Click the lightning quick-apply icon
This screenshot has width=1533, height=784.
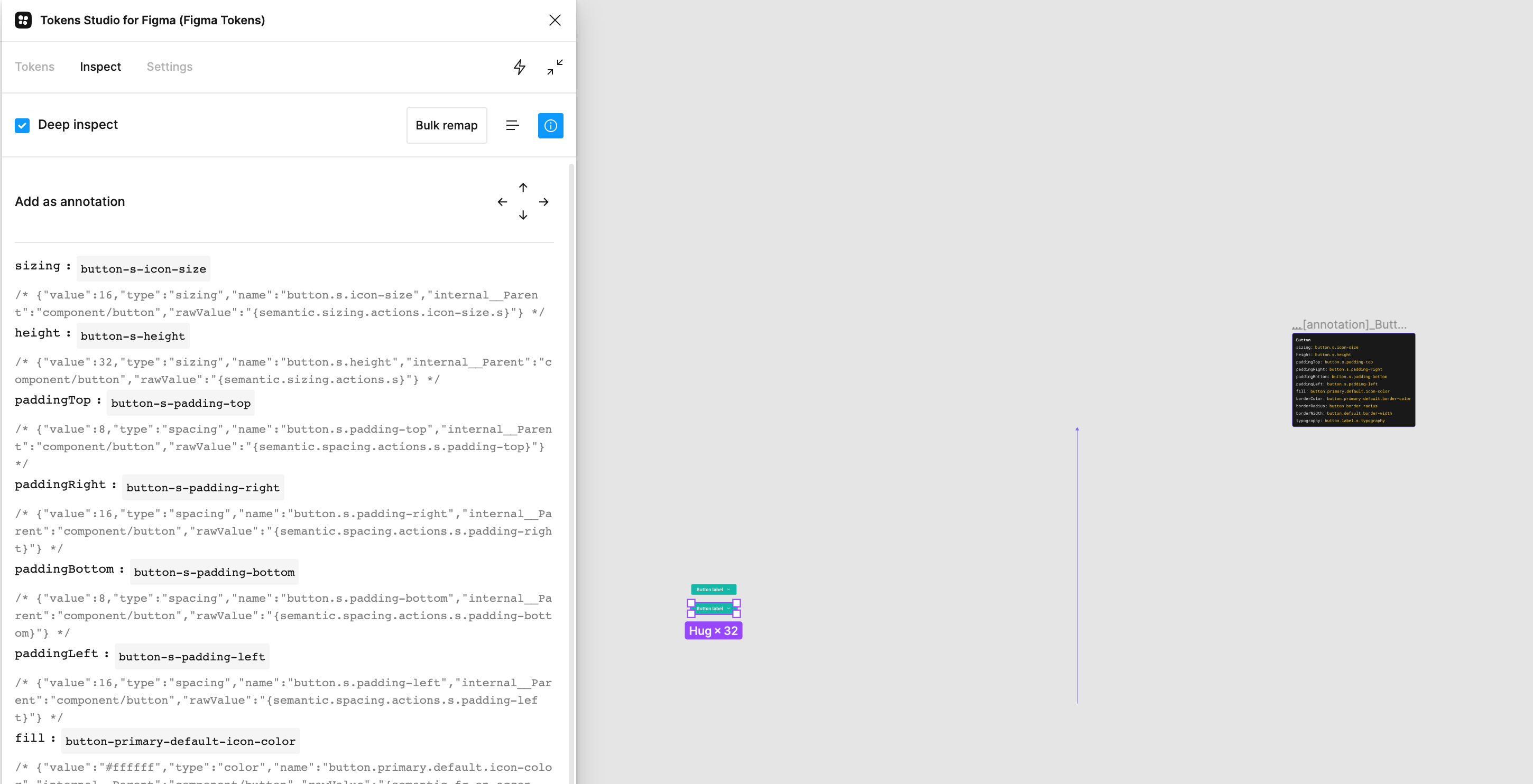[x=519, y=67]
